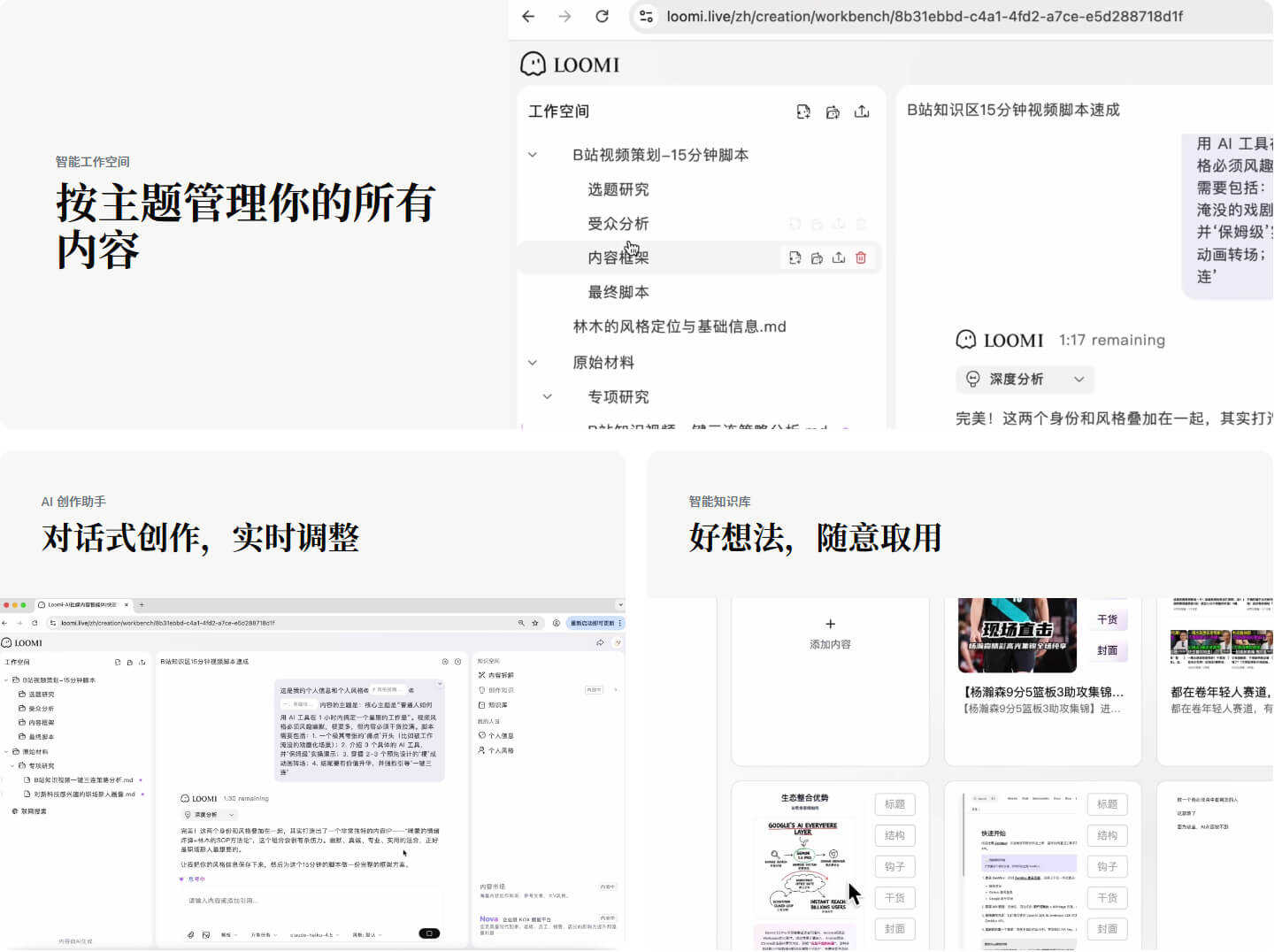Click upload icon in large 工作空间 header
This screenshot has width=1282, height=952.
pyautogui.click(x=862, y=111)
